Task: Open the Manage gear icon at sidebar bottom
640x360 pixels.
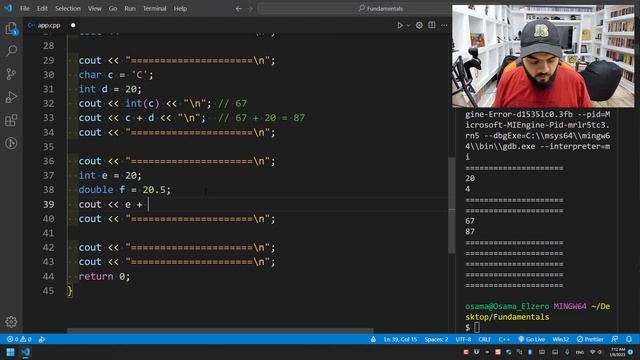Action: [x=11, y=322]
